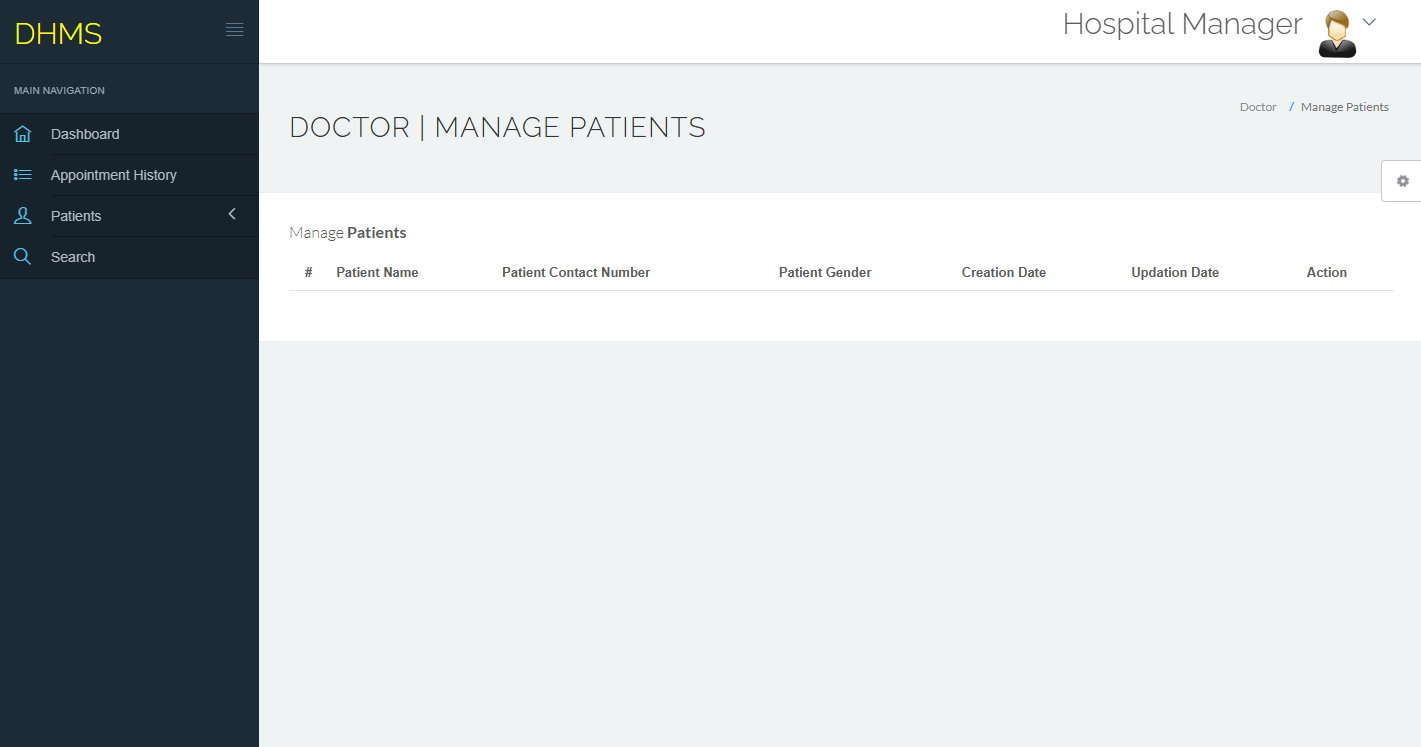Viewport: 1421px width, 747px height.
Task: Toggle the sidebar with the hamburger icon
Action: coord(235,30)
